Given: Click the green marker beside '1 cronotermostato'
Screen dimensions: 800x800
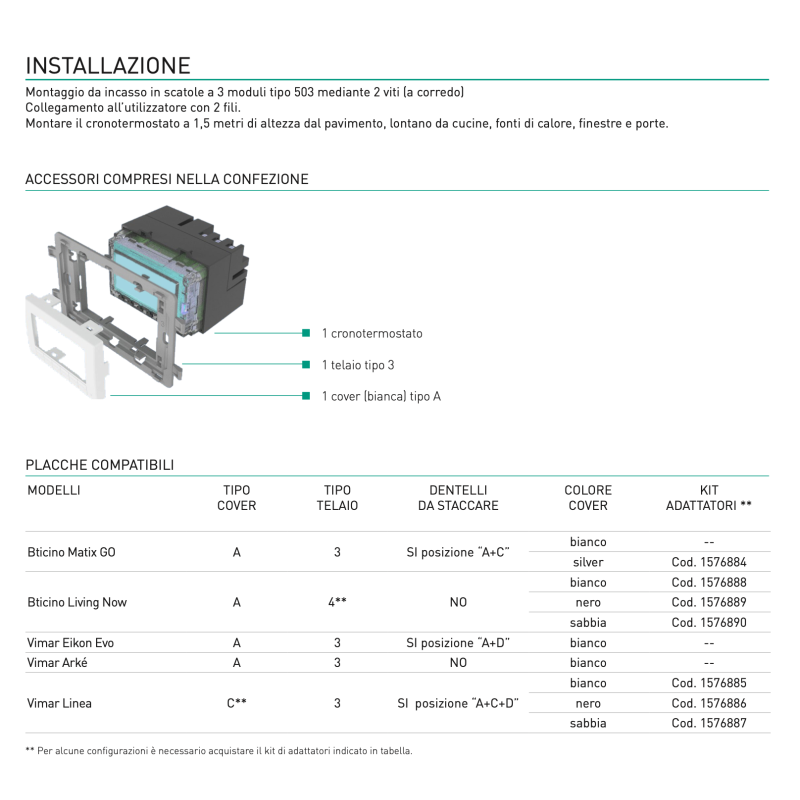Looking at the screenshot, I should coord(306,333).
